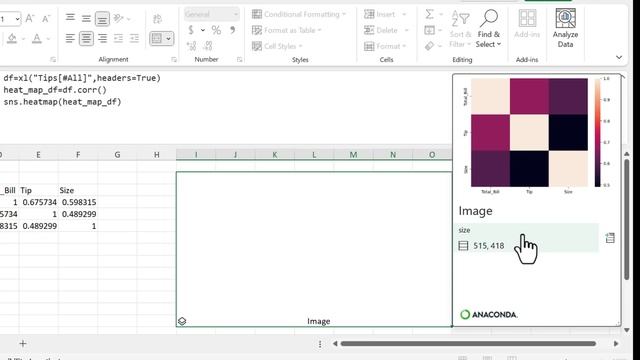Click horizontal scrollbar right arrow
Screen dimensions: 640x360
[x=616, y=344]
